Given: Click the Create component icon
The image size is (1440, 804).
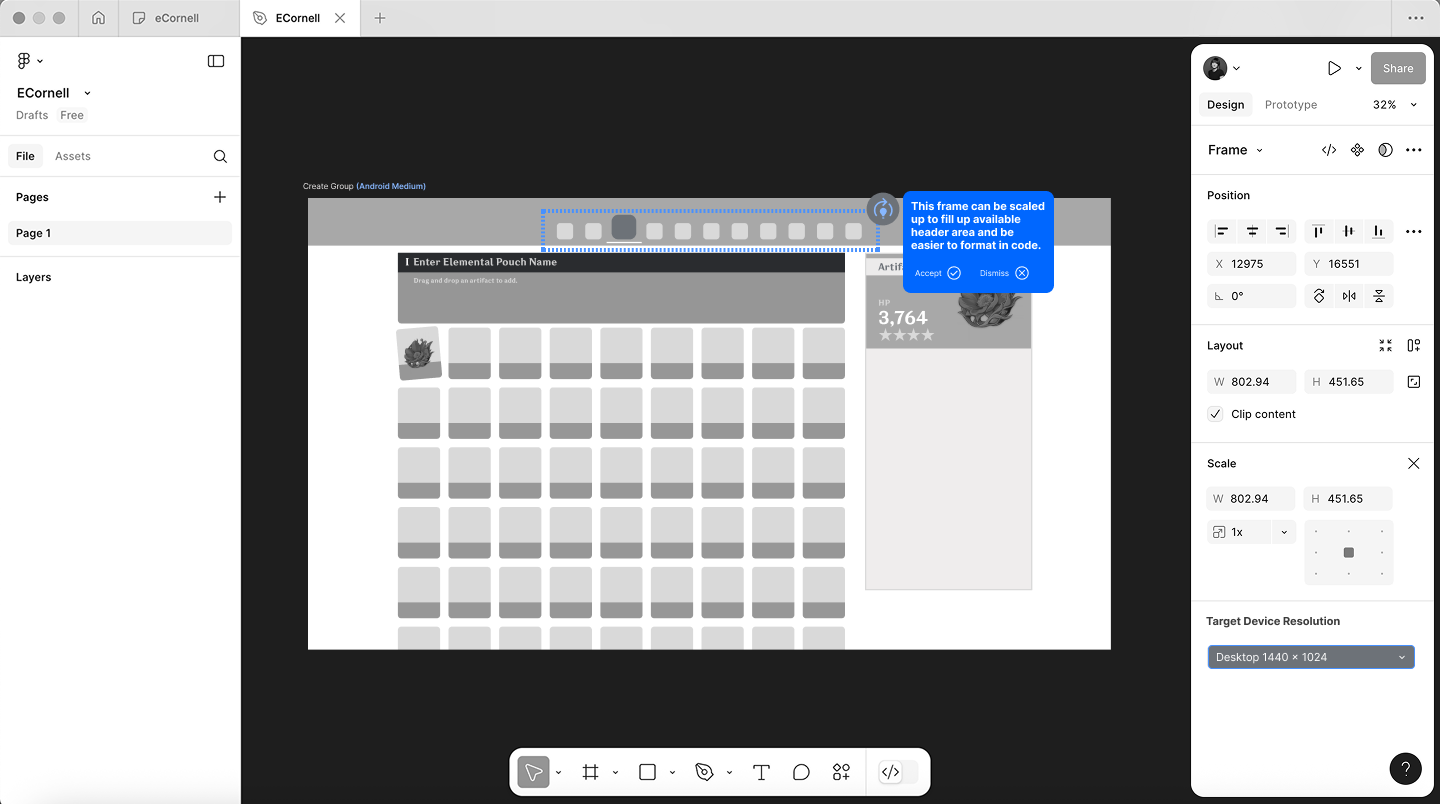Looking at the screenshot, I should [x=1357, y=150].
